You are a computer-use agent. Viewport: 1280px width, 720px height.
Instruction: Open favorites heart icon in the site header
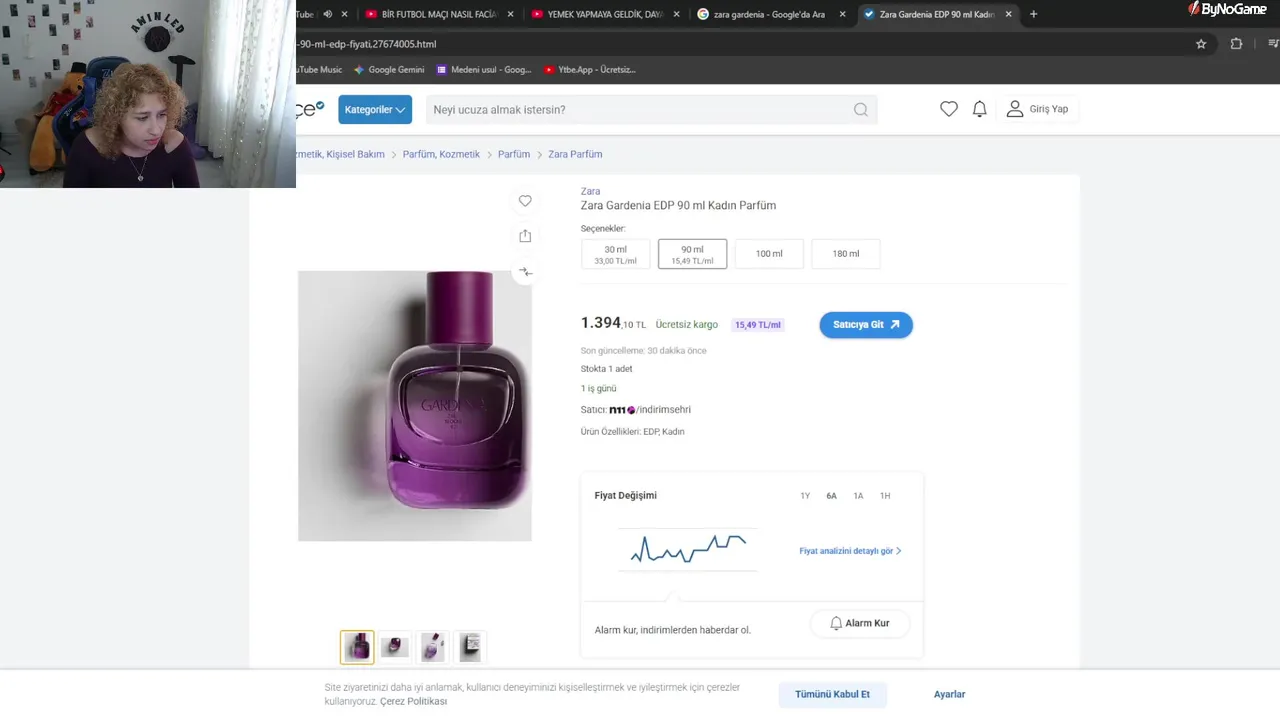(949, 109)
